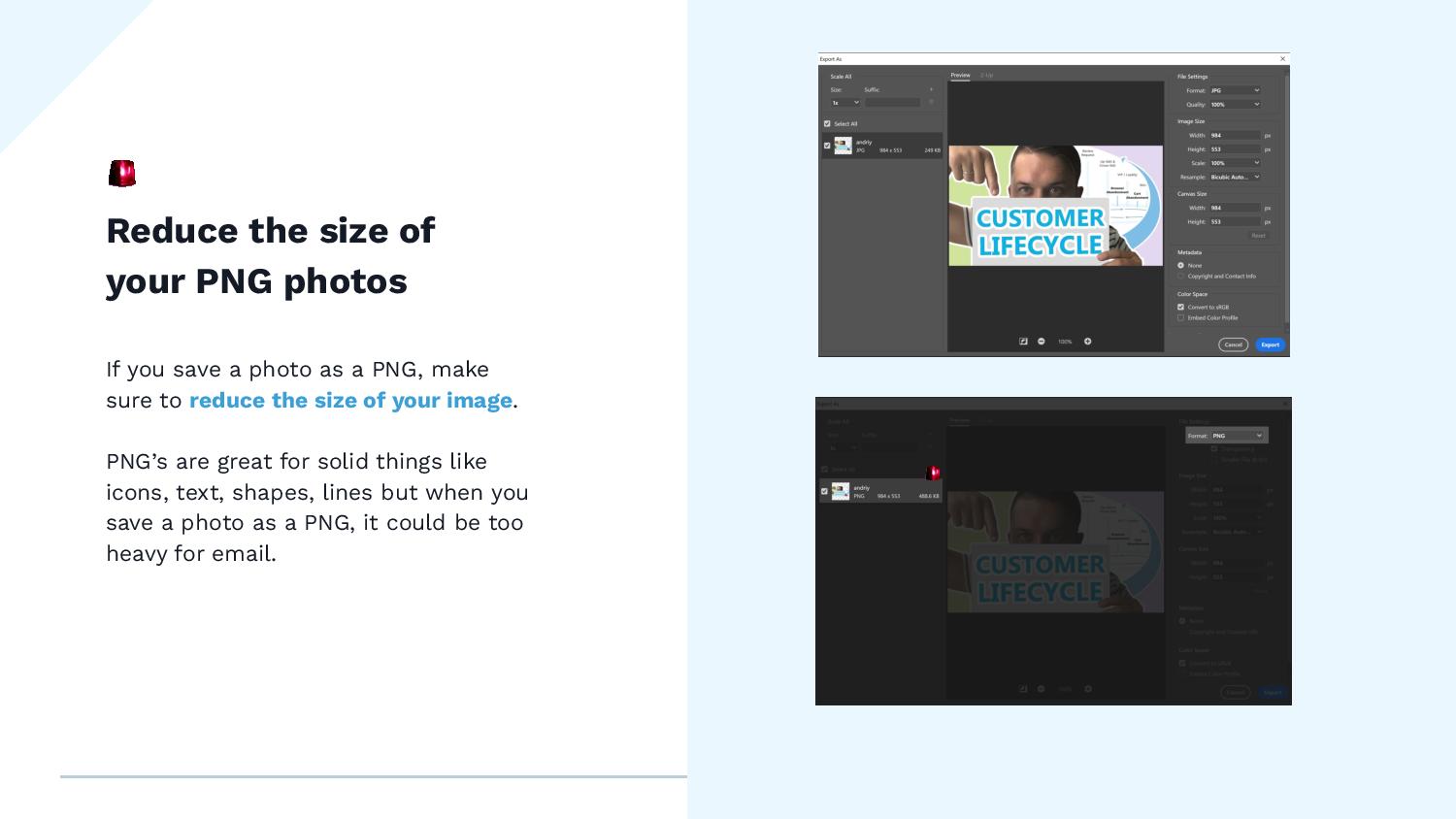Switch to 2-Up tab in JPG dialog
This screenshot has height=819, width=1456.
(x=986, y=75)
